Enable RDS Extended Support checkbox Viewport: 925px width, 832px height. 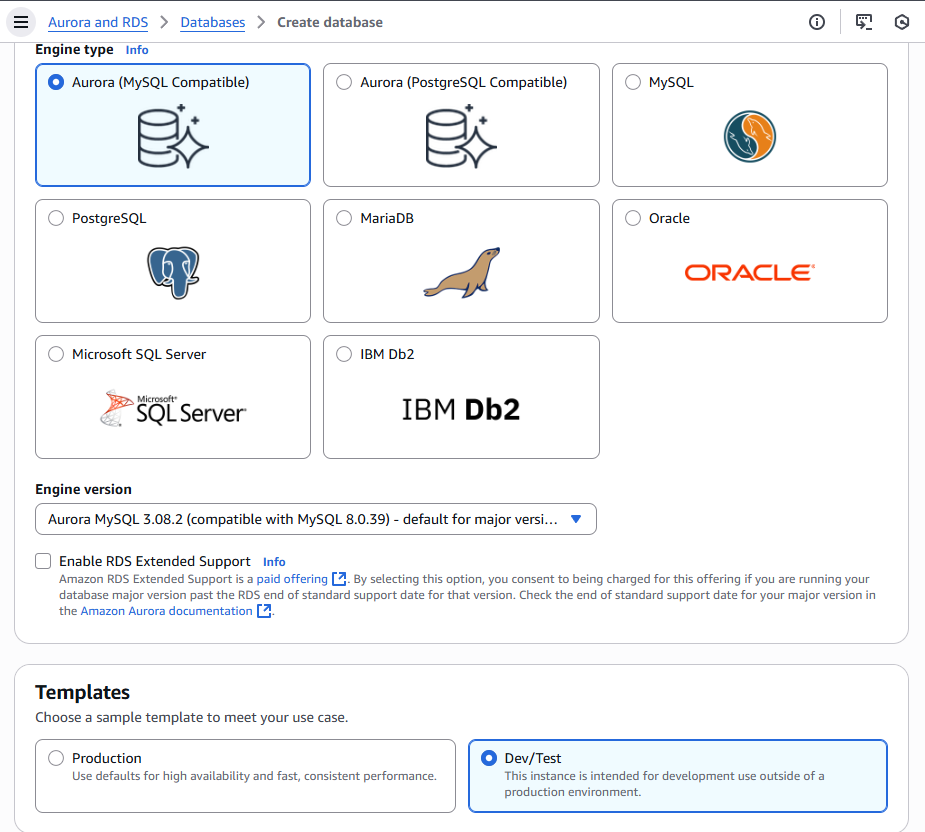(x=43, y=561)
